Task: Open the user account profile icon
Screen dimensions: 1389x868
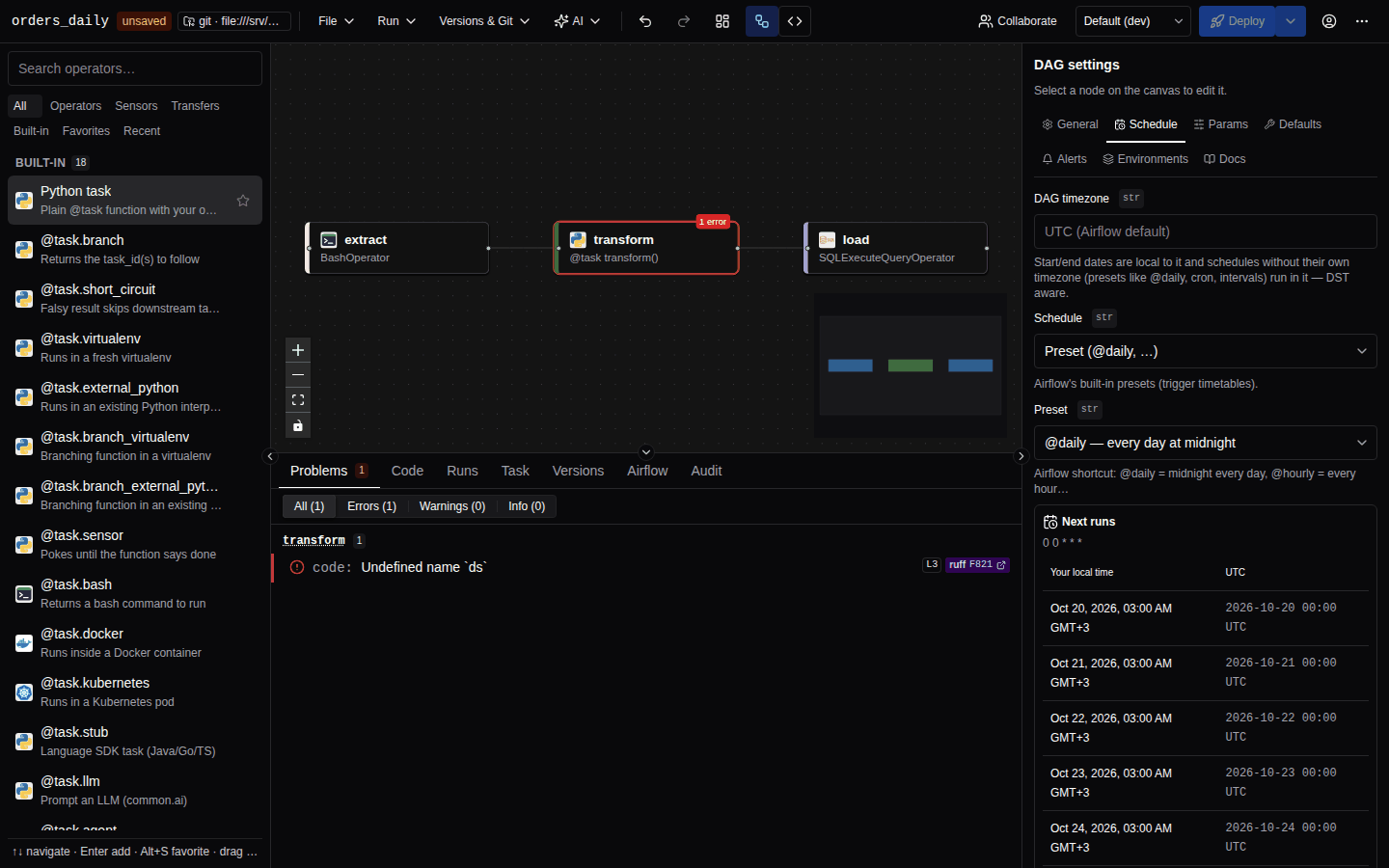Action: (x=1329, y=21)
